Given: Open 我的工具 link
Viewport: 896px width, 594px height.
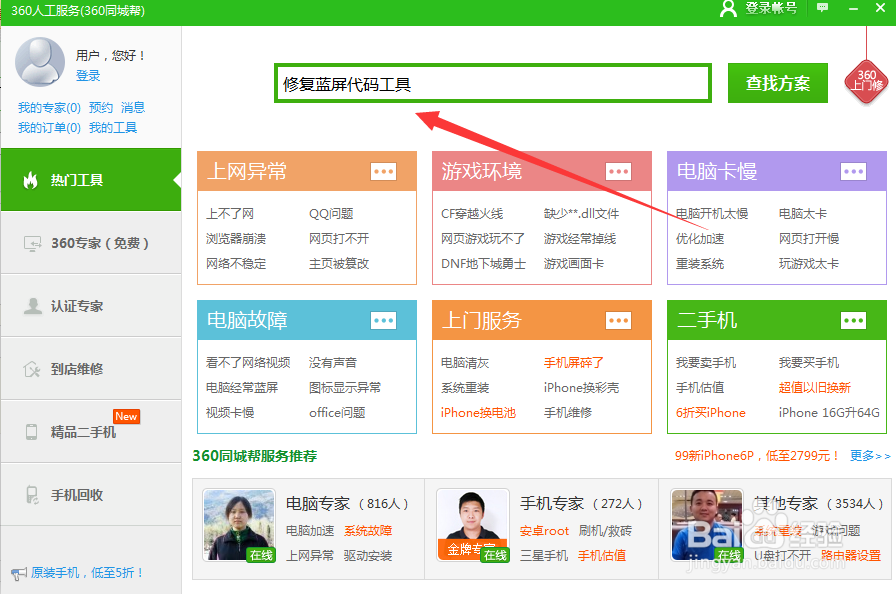Looking at the screenshot, I should [x=113, y=127].
